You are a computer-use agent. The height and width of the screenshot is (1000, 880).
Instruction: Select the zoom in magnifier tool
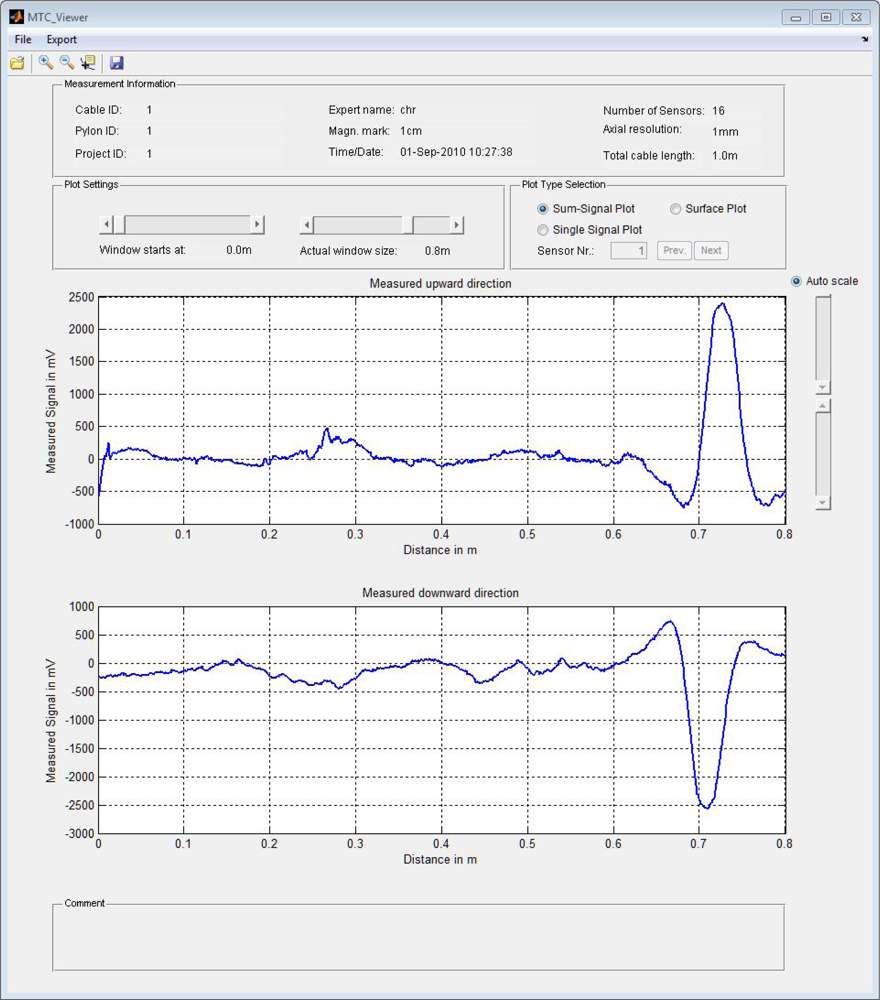(46, 63)
